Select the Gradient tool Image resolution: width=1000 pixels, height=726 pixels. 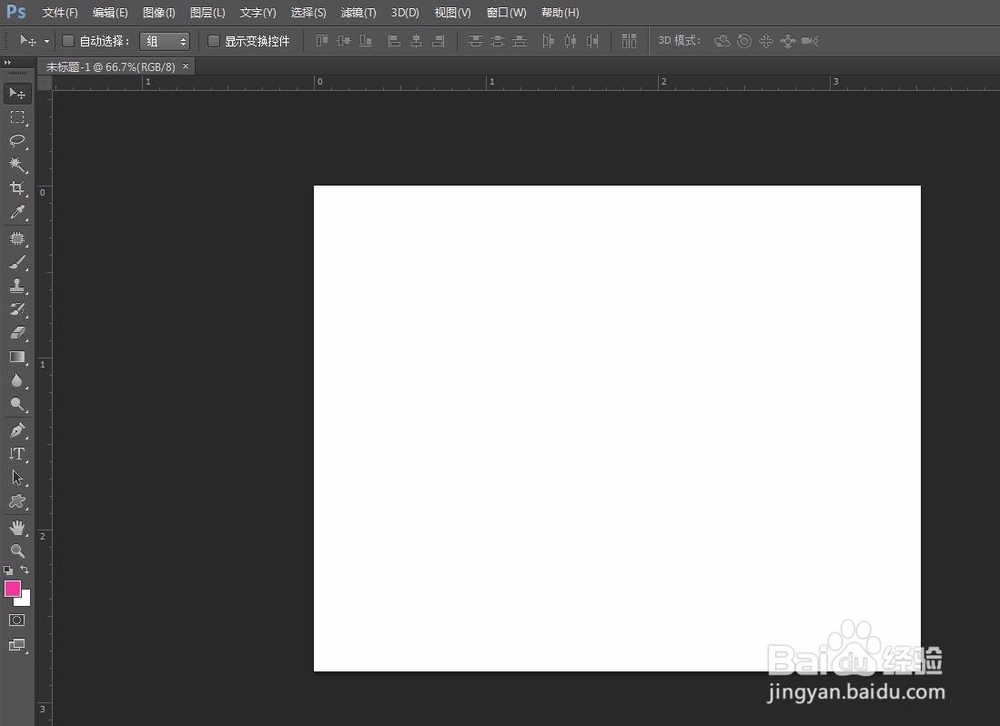click(x=17, y=357)
